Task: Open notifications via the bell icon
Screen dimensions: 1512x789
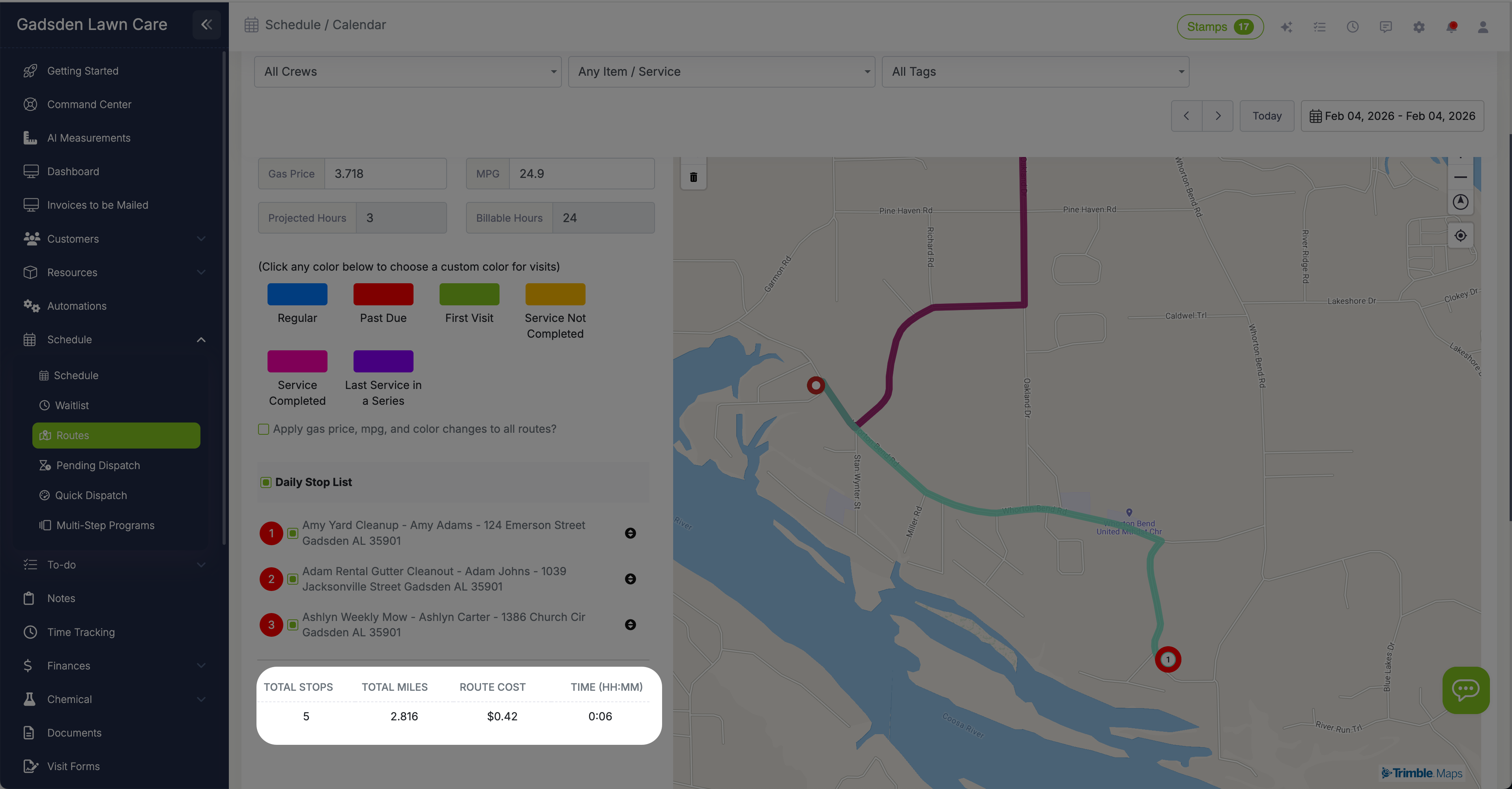Action: click(1452, 26)
